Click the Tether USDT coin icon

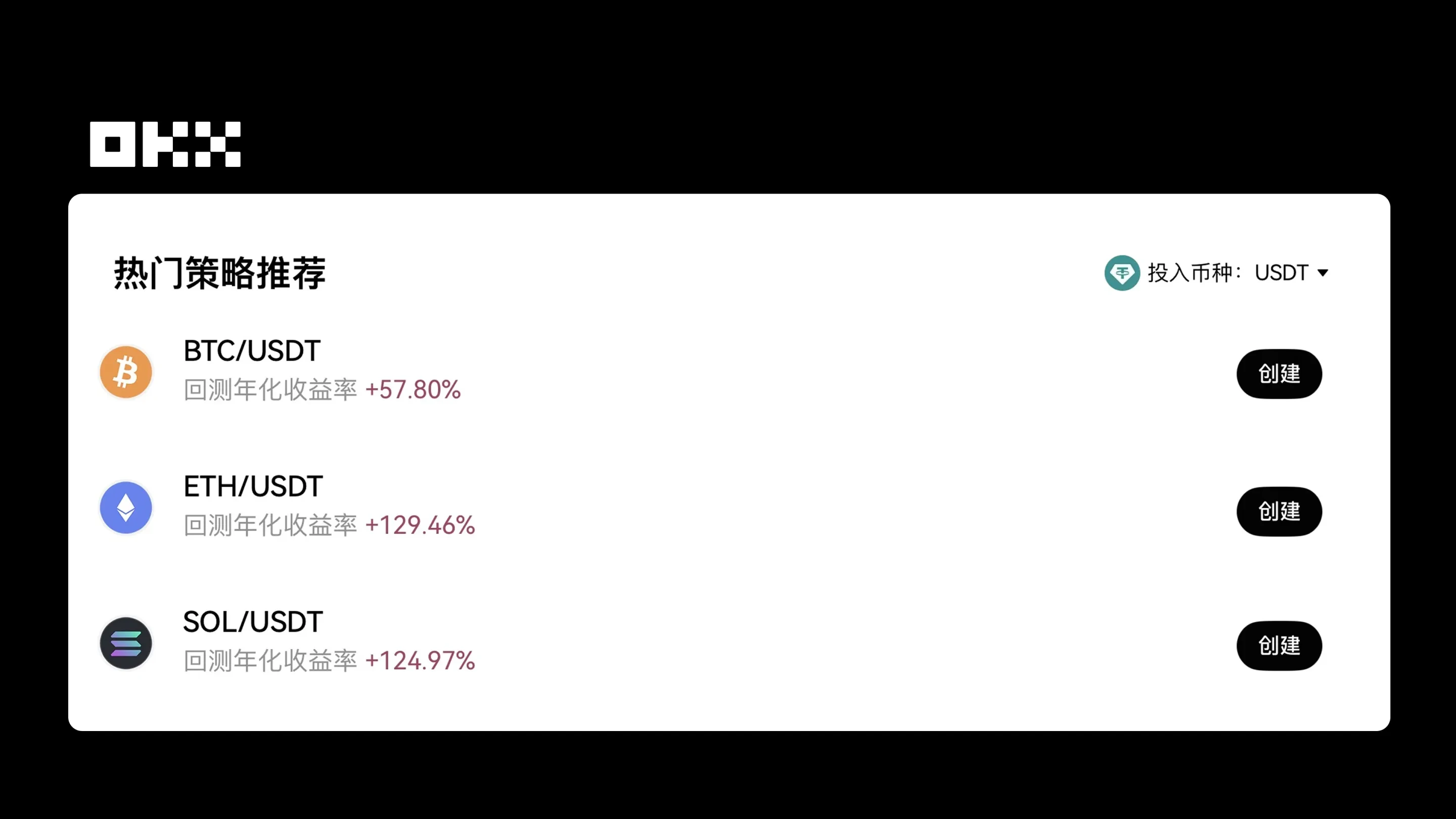(x=1122, y=273)
